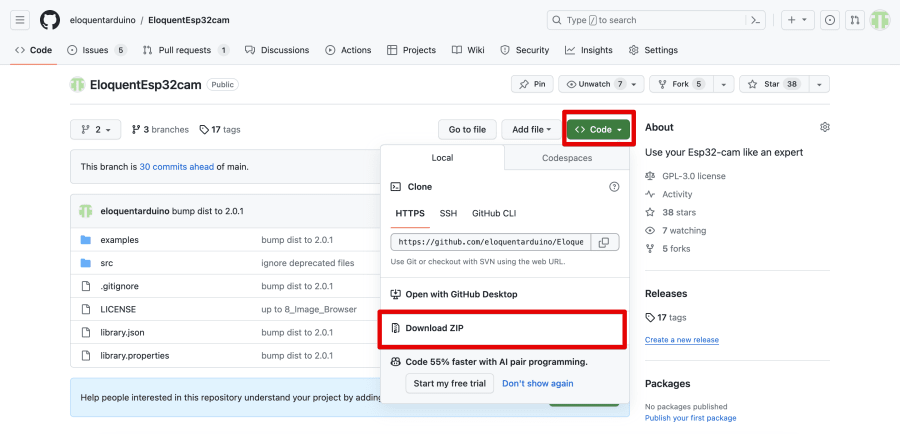
Task: Open the Wiki tab
Action: pos(468,50)
